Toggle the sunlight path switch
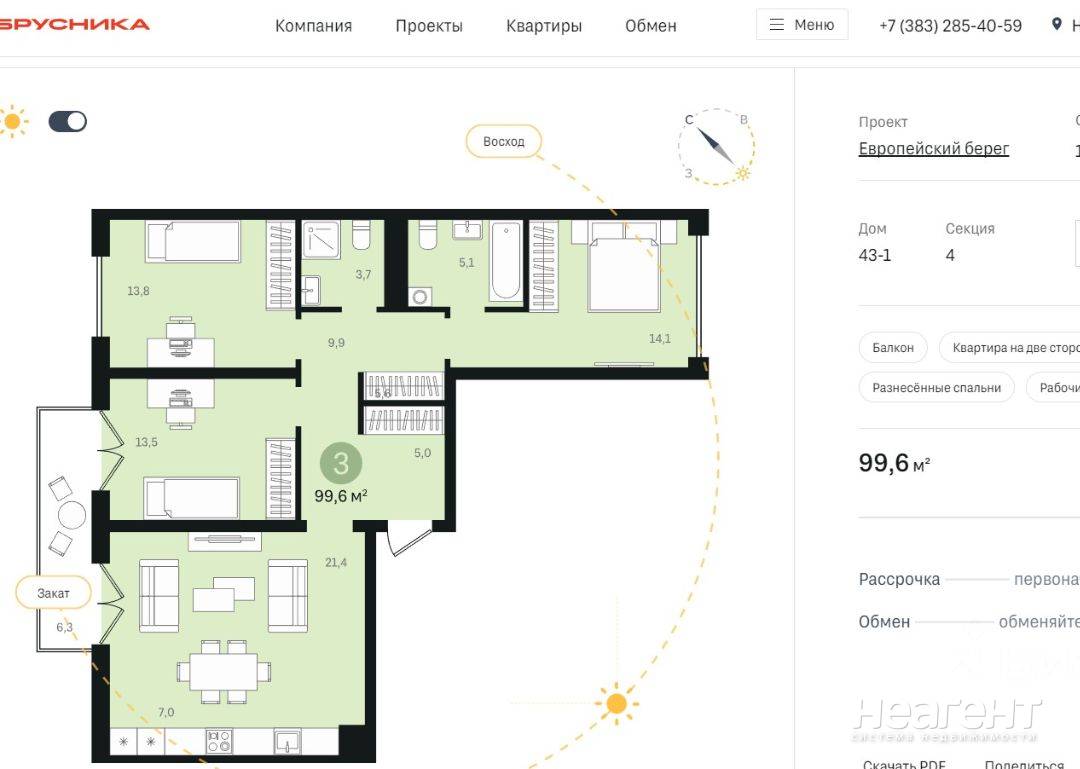 [68, 122]
